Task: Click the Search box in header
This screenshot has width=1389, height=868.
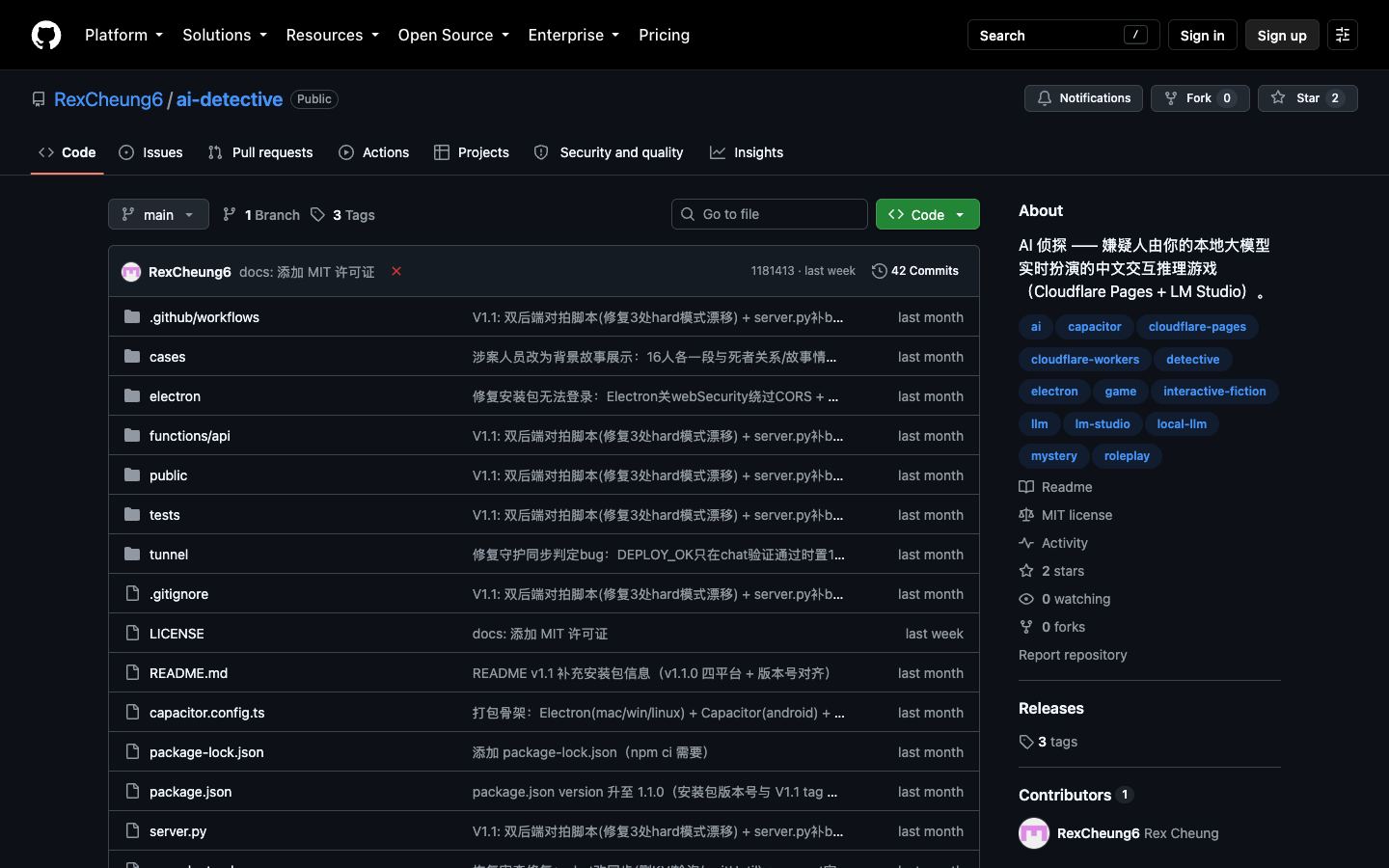Action: [1063, 35]
